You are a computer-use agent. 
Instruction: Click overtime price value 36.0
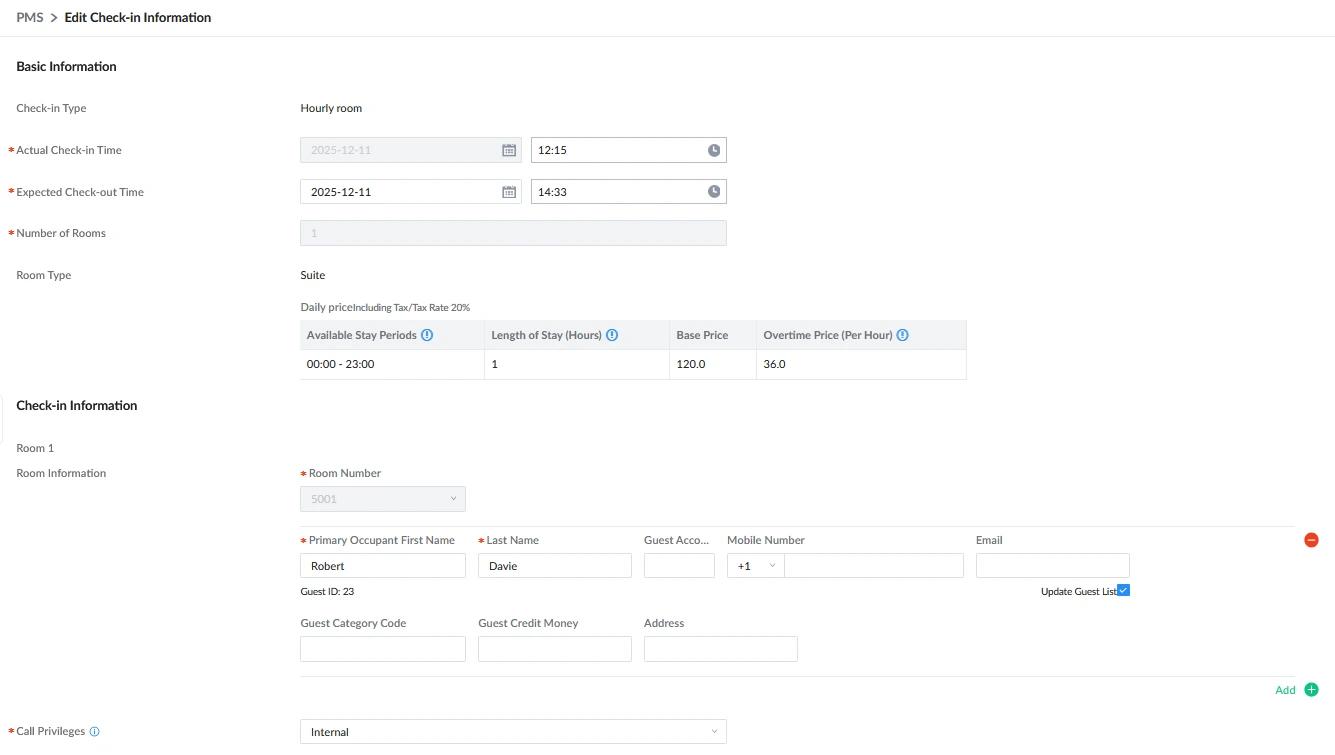[x=774, y=364]
